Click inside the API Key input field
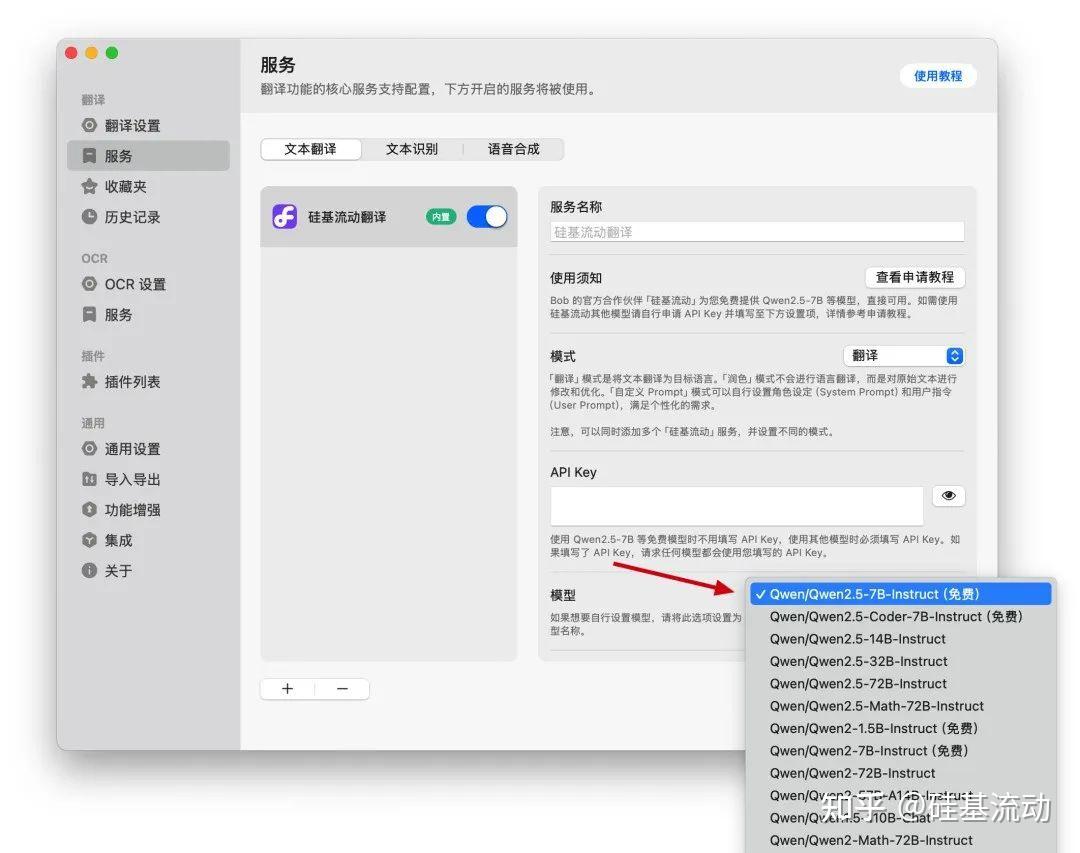Screen dimensions: 1080x853 pyautogui.click(x=737, y=507)
